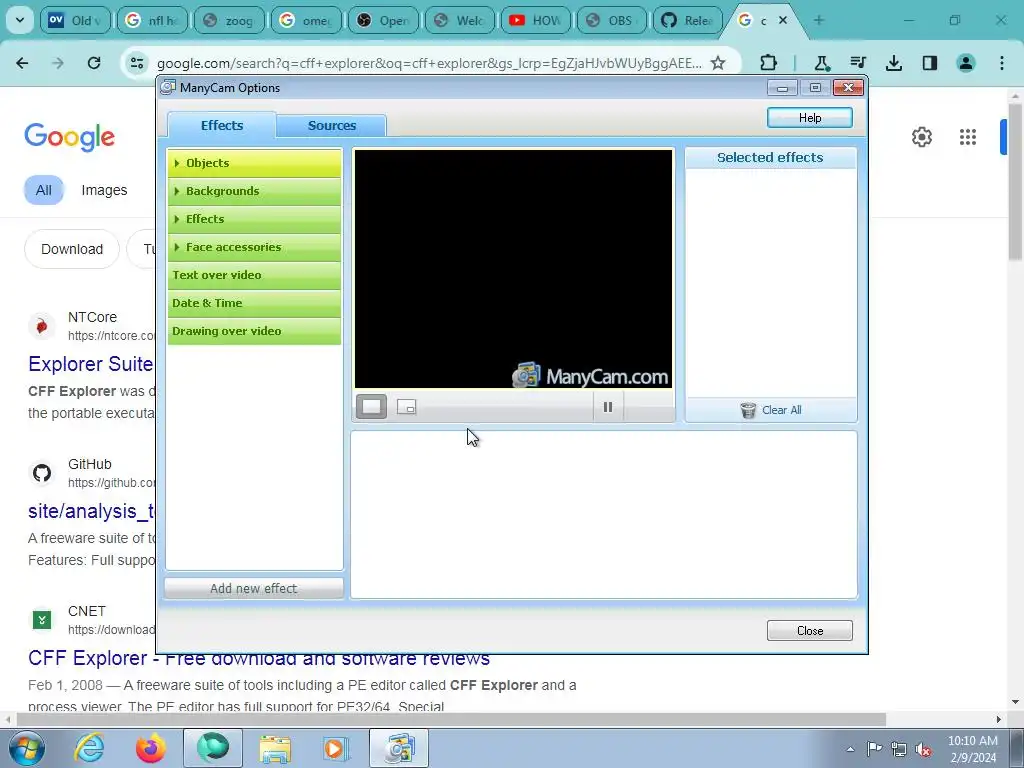Open a new Chrome tab

(819, 20)
